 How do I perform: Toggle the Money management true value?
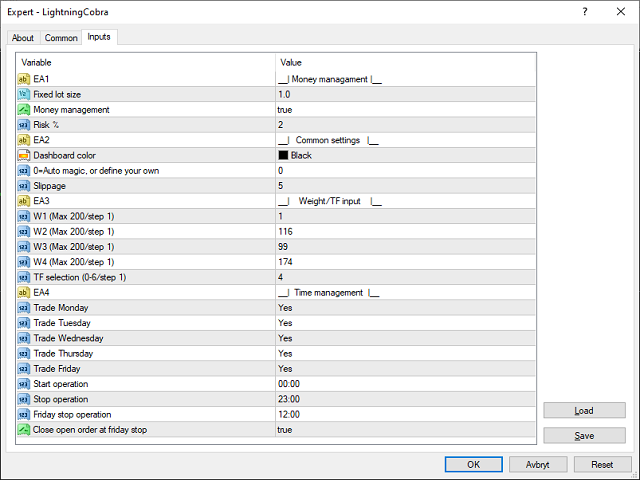[x=286, y=109]
